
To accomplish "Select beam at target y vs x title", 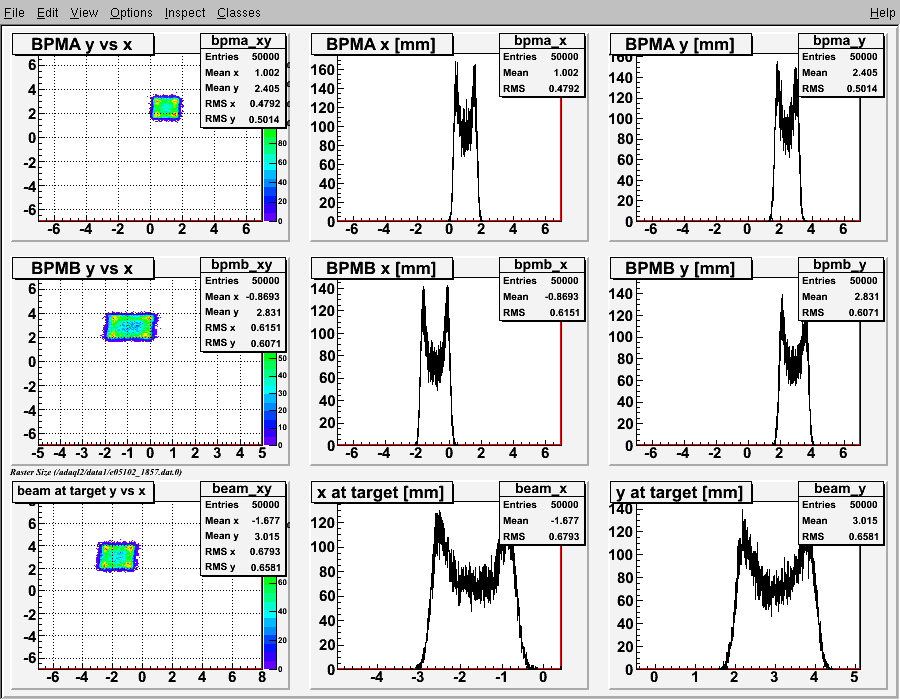I will (x=83, y=491).
